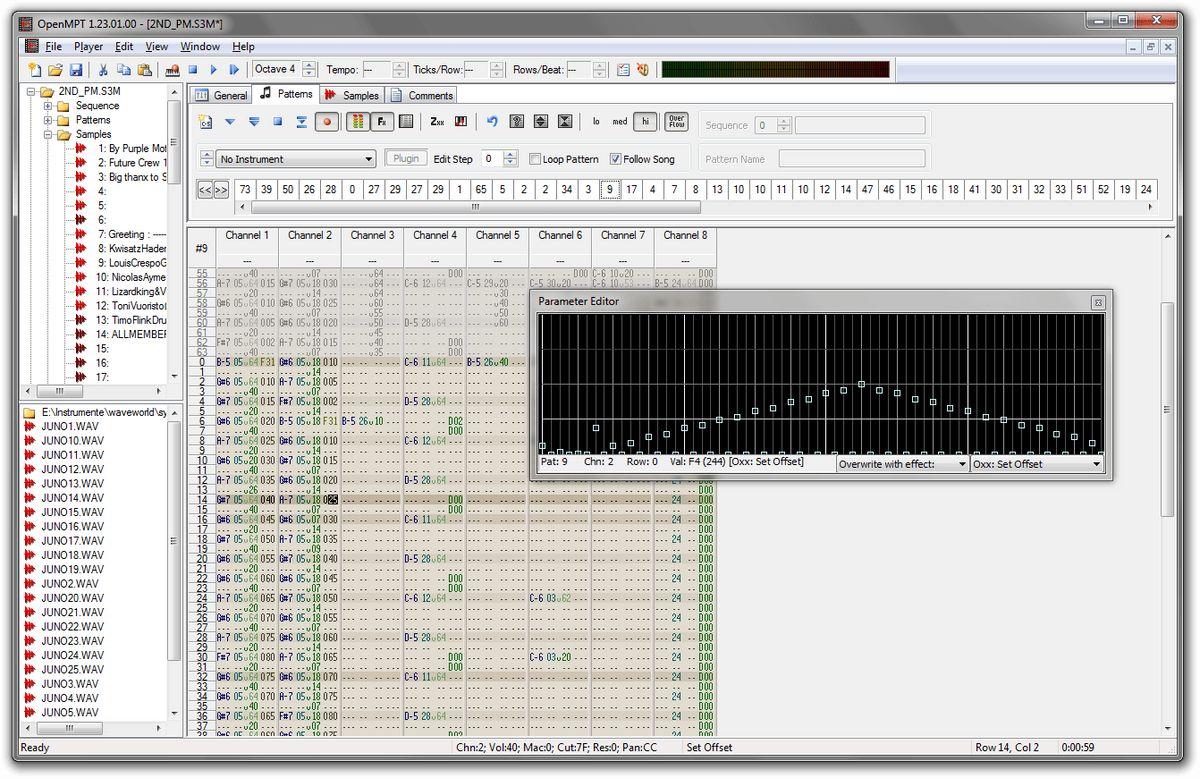This screenshot has height=779, width=1200.
Task: Toggle the pattern Record button
Action: [x=326, y=122]
